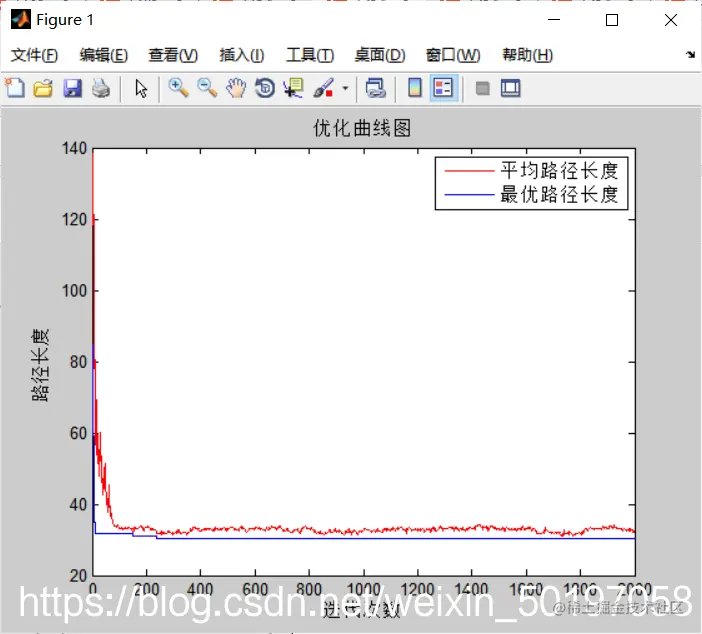Open the 插入(I) menu

(x=241, y=55)
